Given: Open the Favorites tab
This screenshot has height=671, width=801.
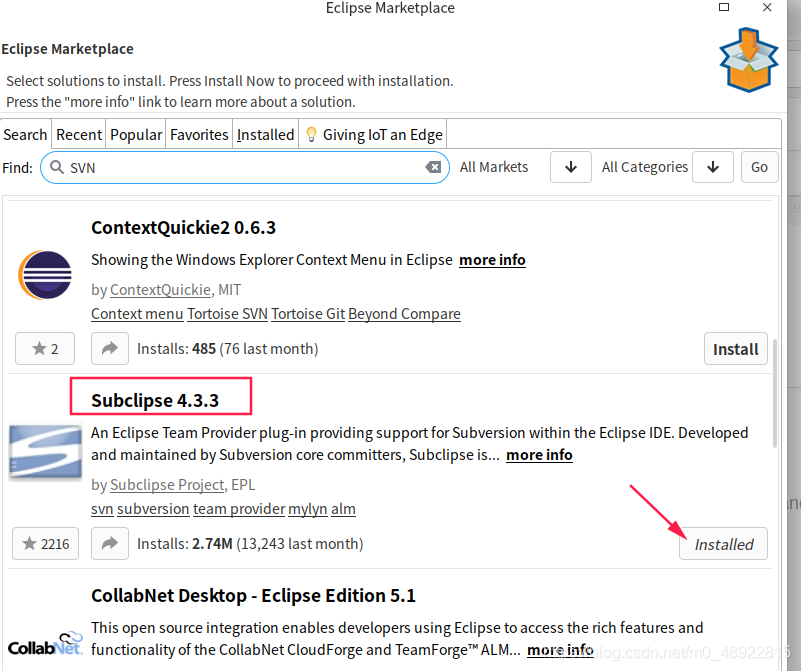Looking at the screenshot, I should point(199,135).
